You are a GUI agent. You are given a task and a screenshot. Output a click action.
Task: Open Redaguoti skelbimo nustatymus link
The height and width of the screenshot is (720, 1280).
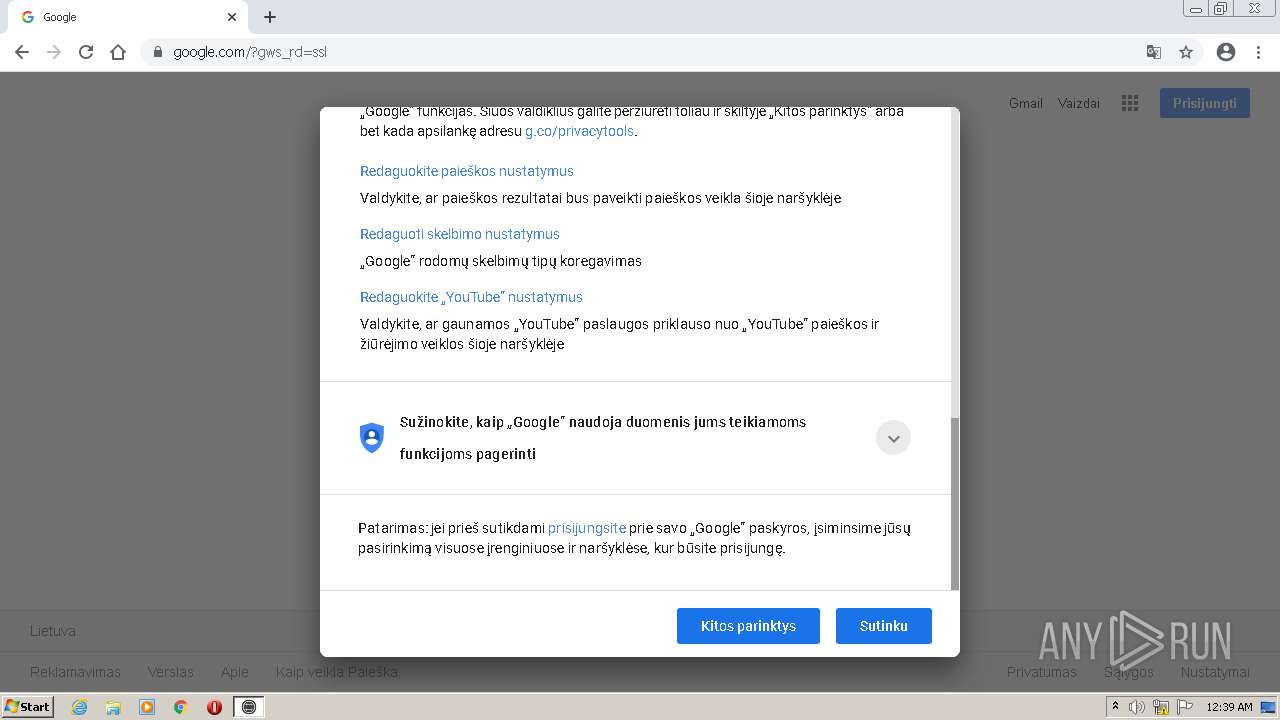460,234
